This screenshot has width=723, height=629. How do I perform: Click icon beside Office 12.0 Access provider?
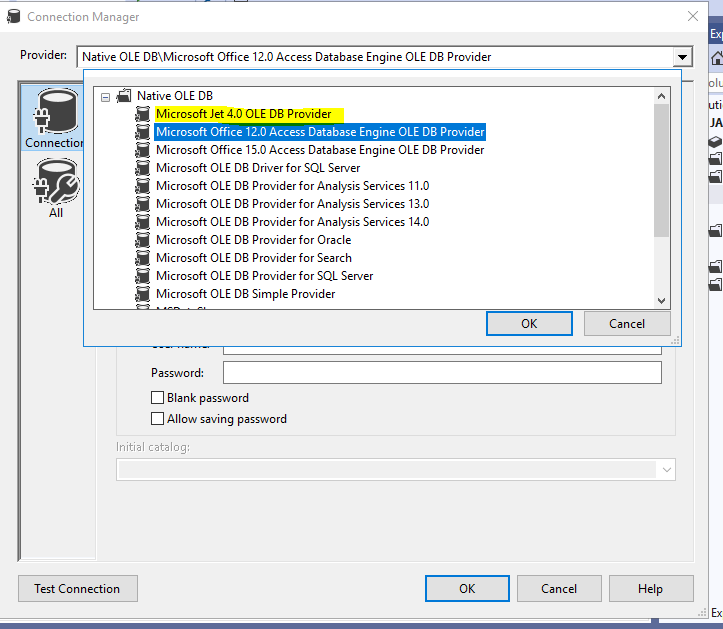pos(142,132)
